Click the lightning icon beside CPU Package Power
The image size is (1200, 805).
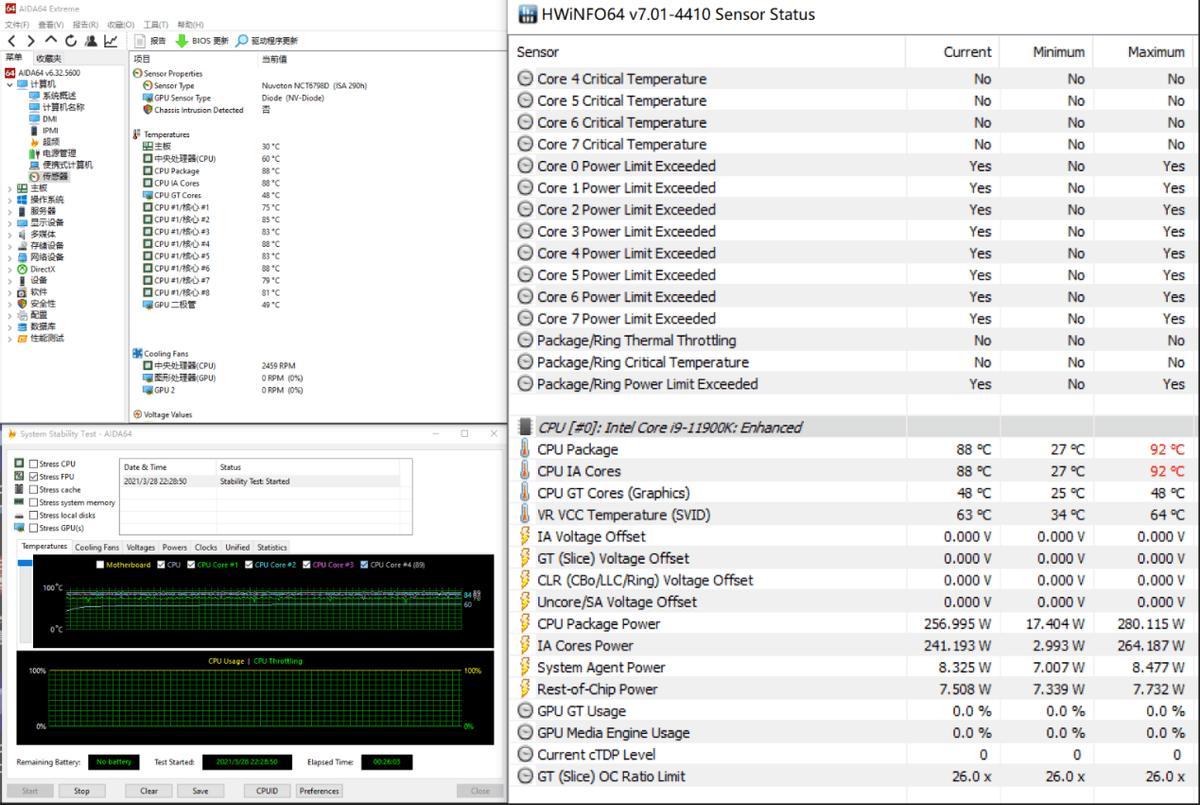[x=526, y=623]
